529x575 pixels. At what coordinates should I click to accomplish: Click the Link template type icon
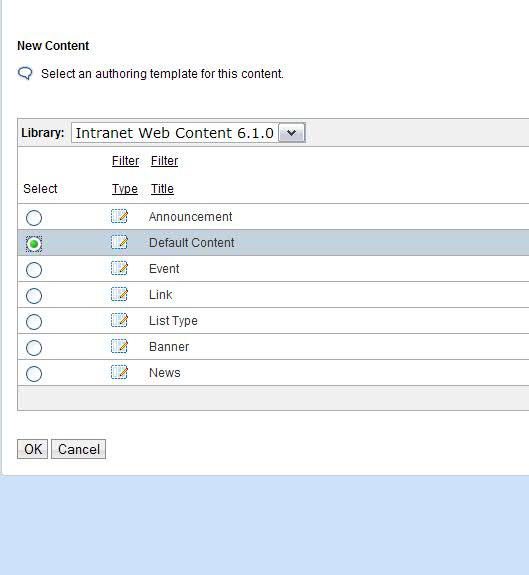pyautogui.click(x=119, y=294)
